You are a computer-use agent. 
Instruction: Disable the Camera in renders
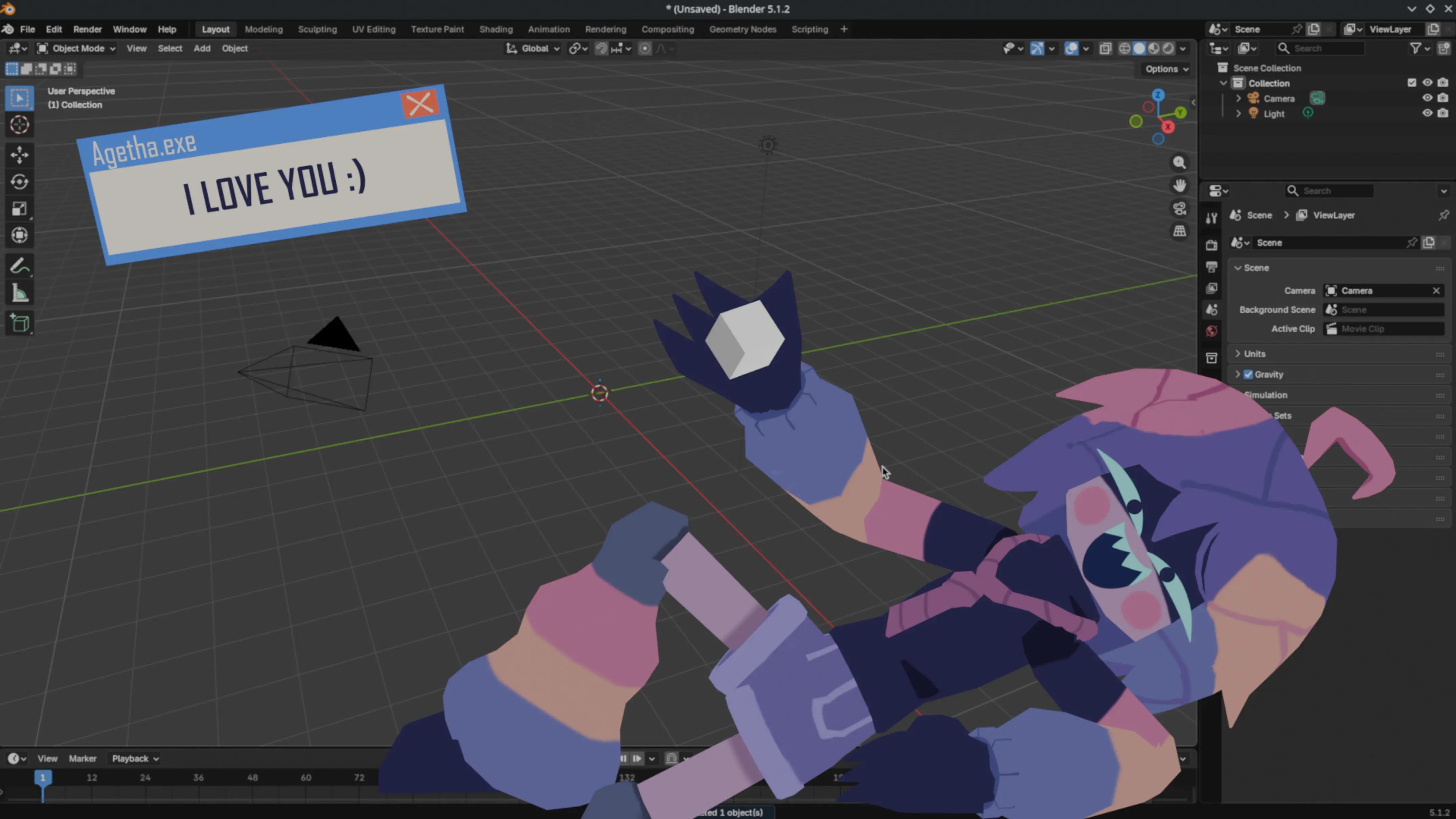pyautogui.click(x=1442, y=98)
